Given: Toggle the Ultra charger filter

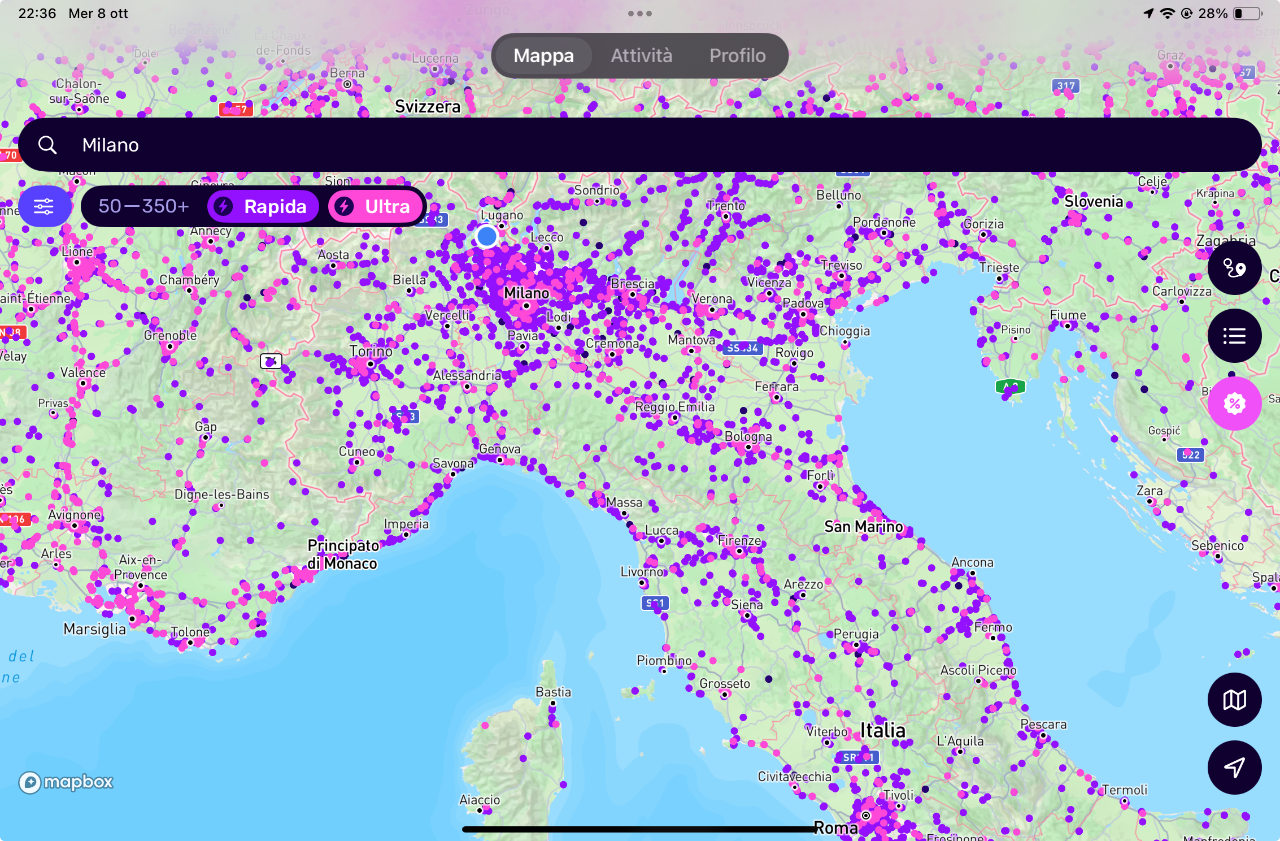Looking at the screenshot, I should [375, 207].
